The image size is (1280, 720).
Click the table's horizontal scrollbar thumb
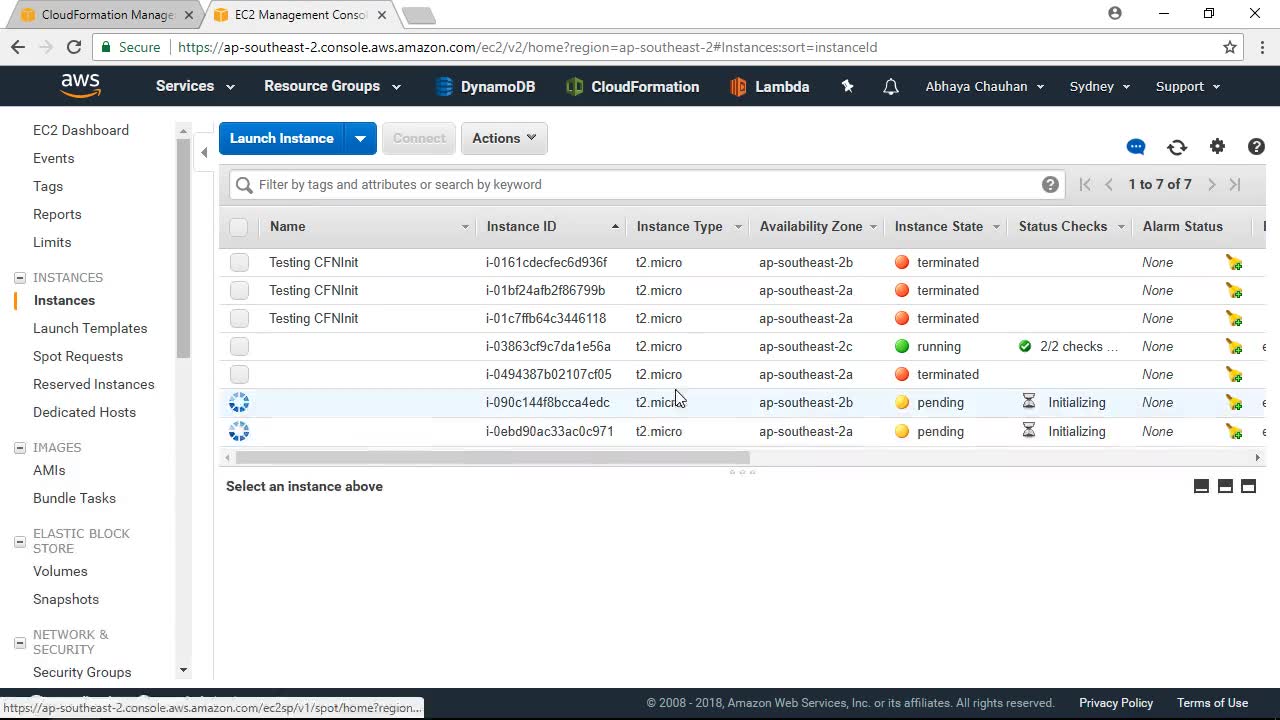click(x=492, y=457)
